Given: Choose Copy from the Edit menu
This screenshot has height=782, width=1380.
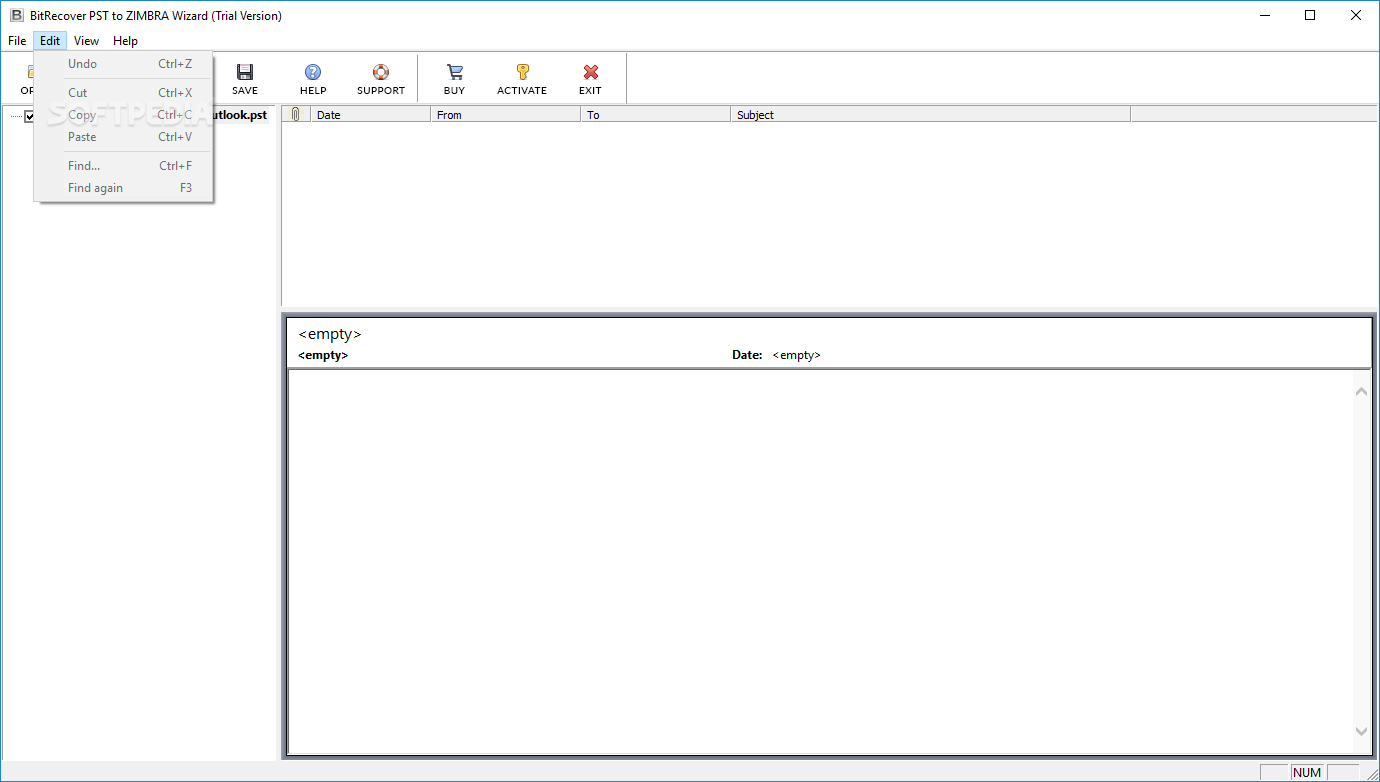Looking at the screenshot, I should point(123,115).
